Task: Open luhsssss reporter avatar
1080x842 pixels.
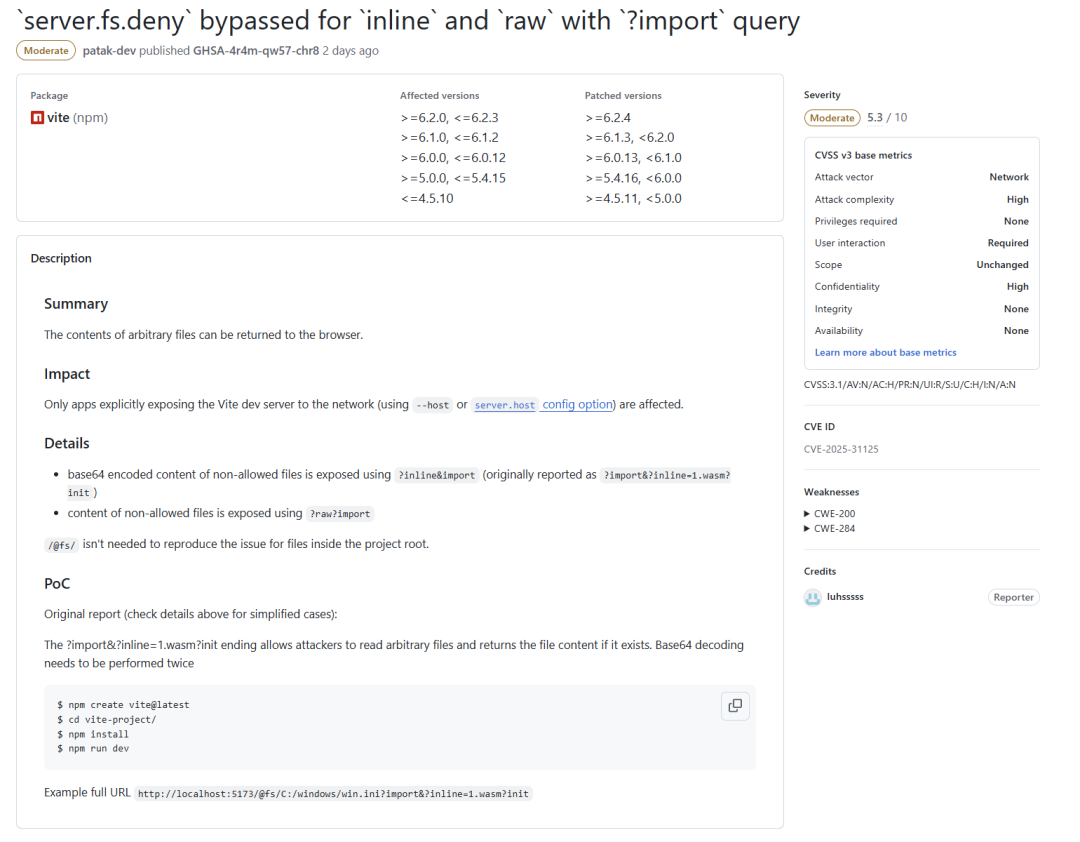Action: [813, 597]
